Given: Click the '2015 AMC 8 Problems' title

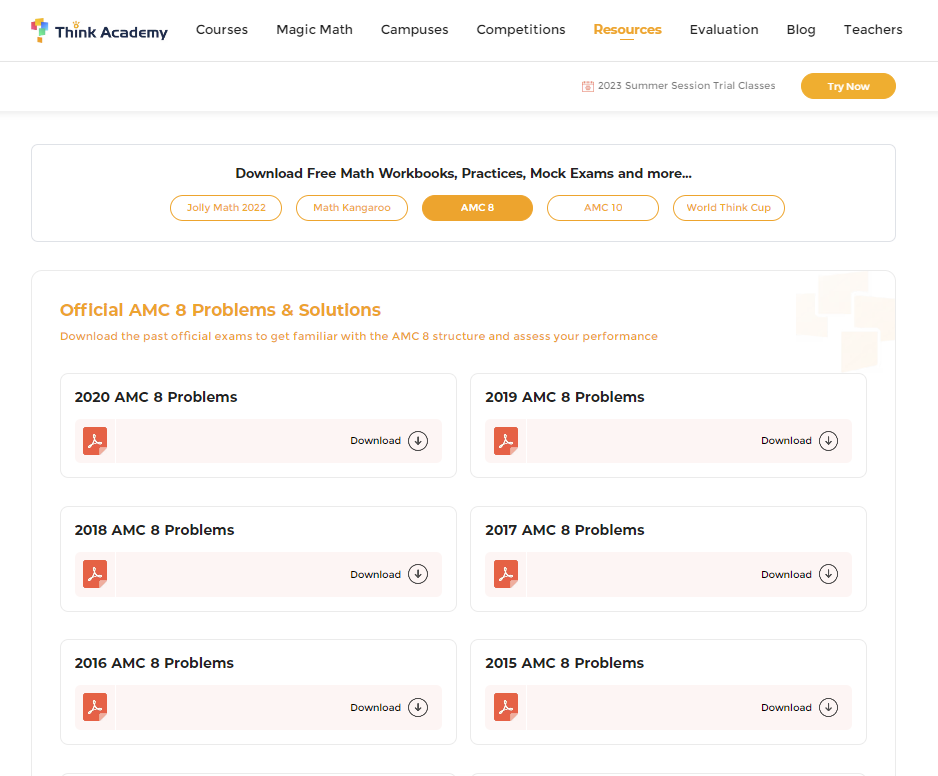Looking at the screenshot, I should point(565,663).
